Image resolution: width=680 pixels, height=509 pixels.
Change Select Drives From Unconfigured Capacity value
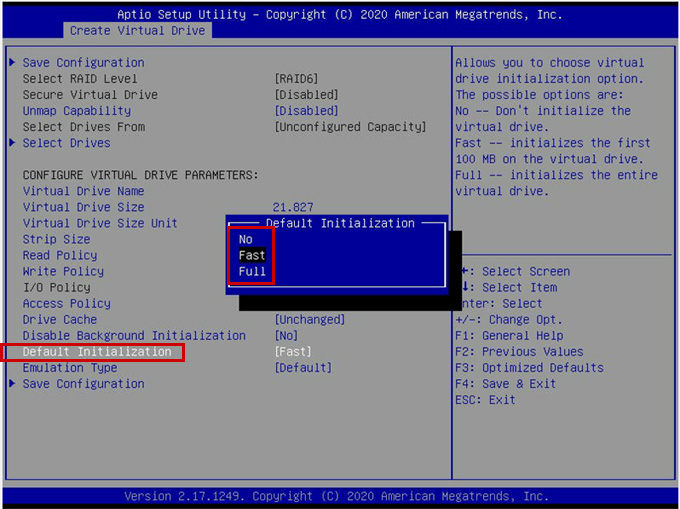tap(350, 127)
